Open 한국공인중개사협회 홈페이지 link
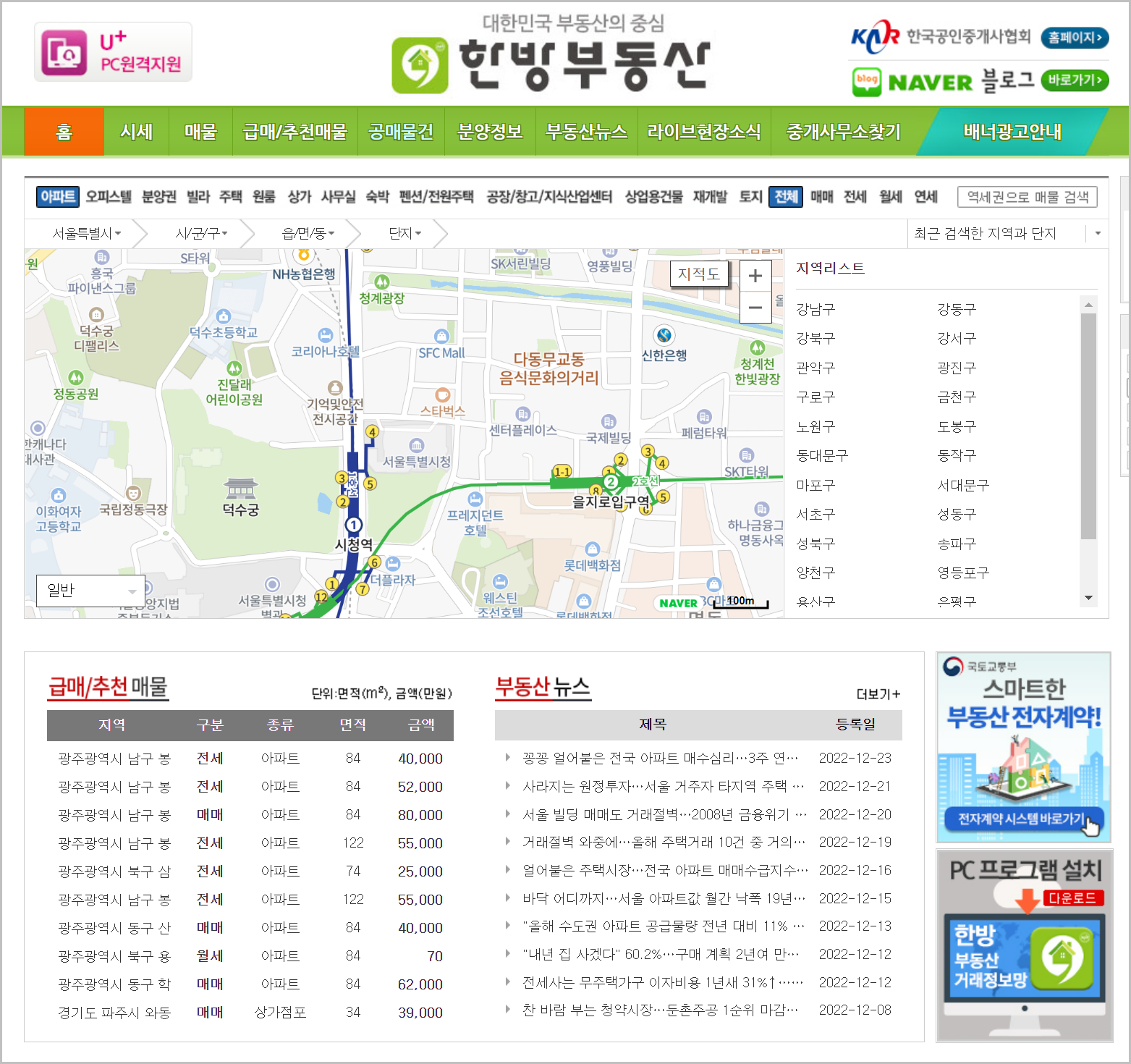The image size is (1131, 1064). 1075,37
